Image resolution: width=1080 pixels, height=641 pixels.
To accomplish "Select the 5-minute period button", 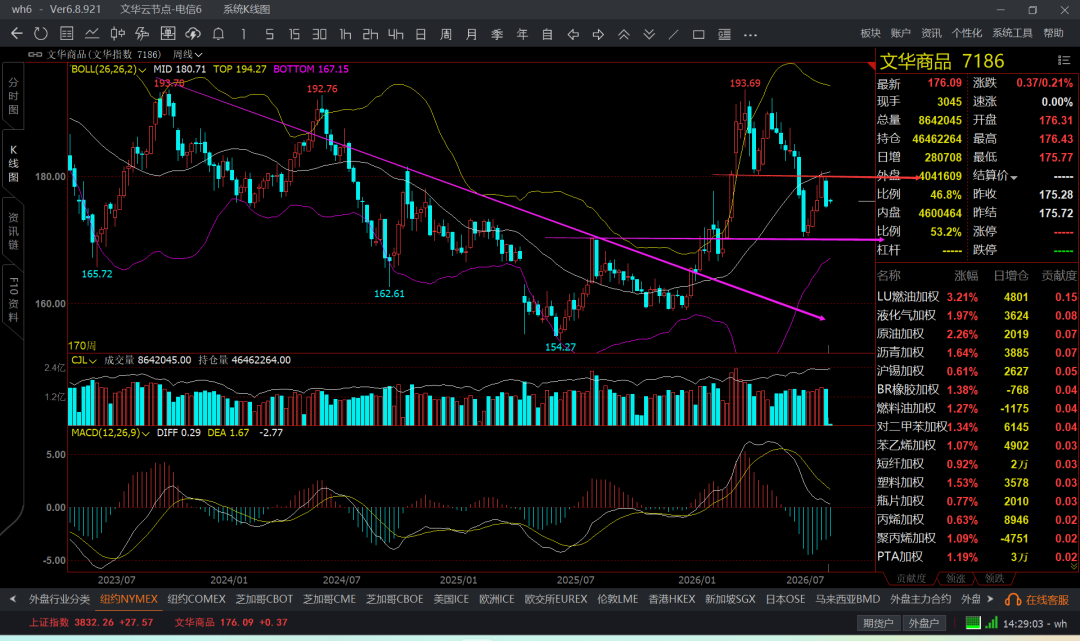I will (x=269, y=34).
